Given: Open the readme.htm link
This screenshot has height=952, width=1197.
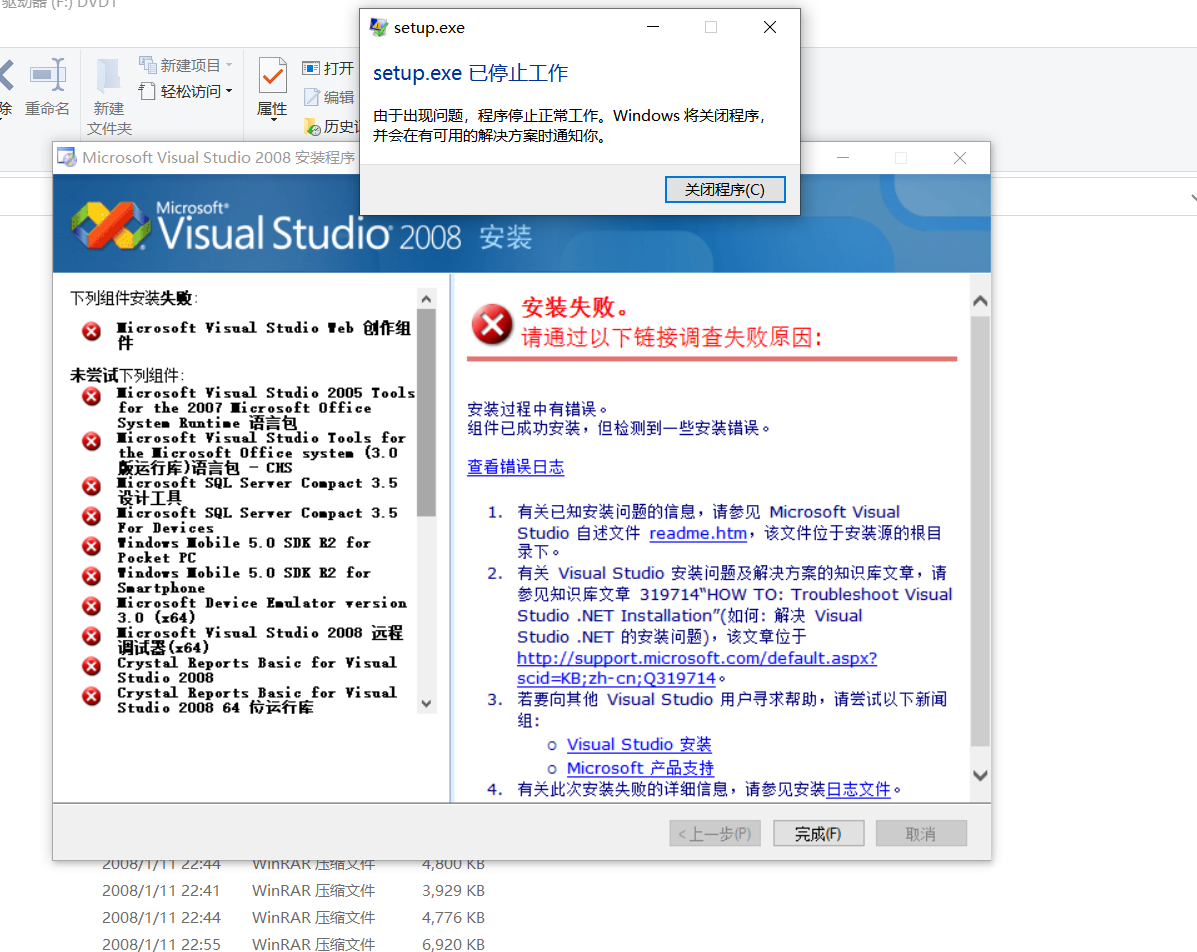Looking at the screenshot, I should tap(698, 533).
